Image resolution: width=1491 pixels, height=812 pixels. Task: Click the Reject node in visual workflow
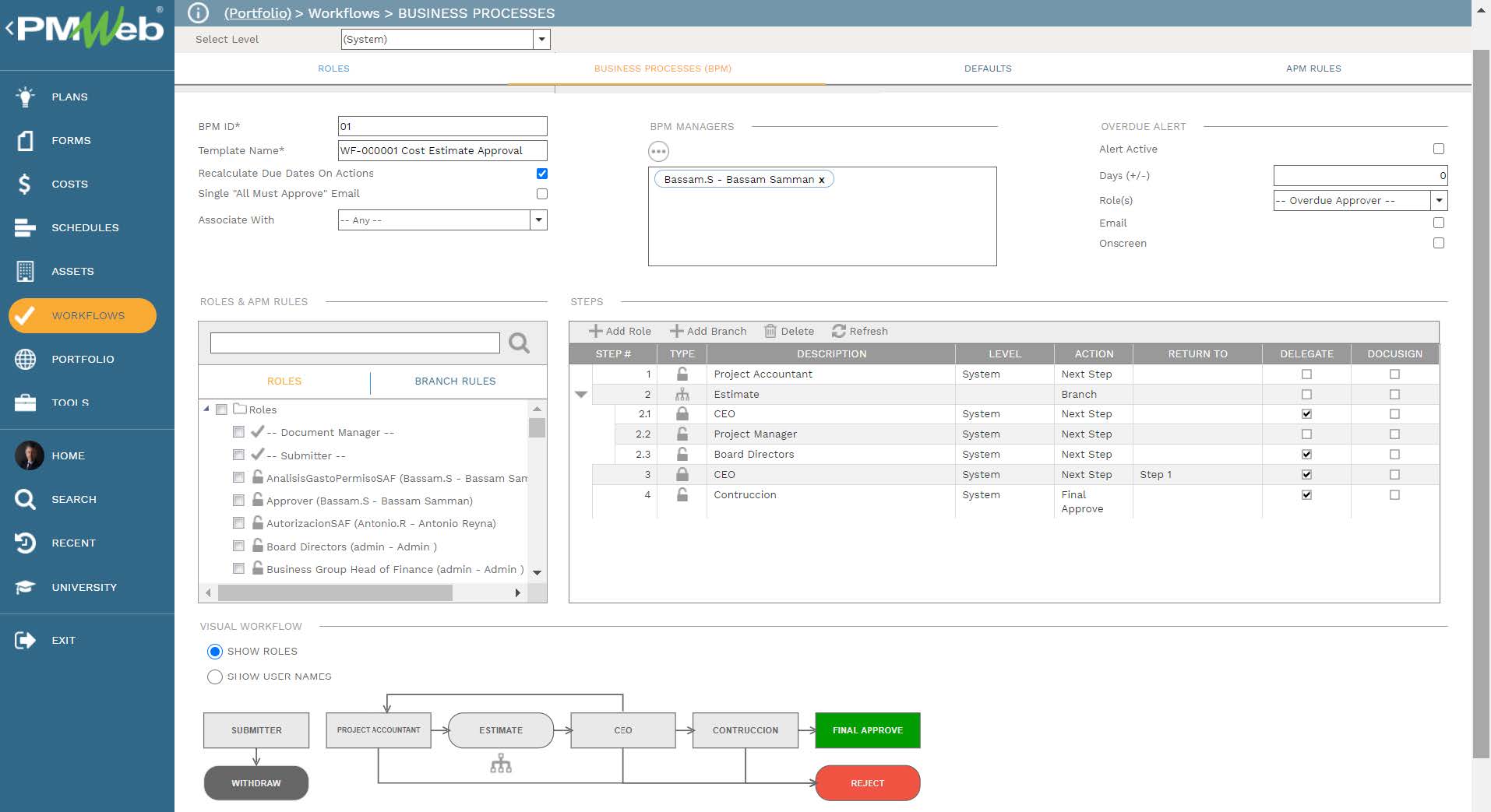[867, 783]
